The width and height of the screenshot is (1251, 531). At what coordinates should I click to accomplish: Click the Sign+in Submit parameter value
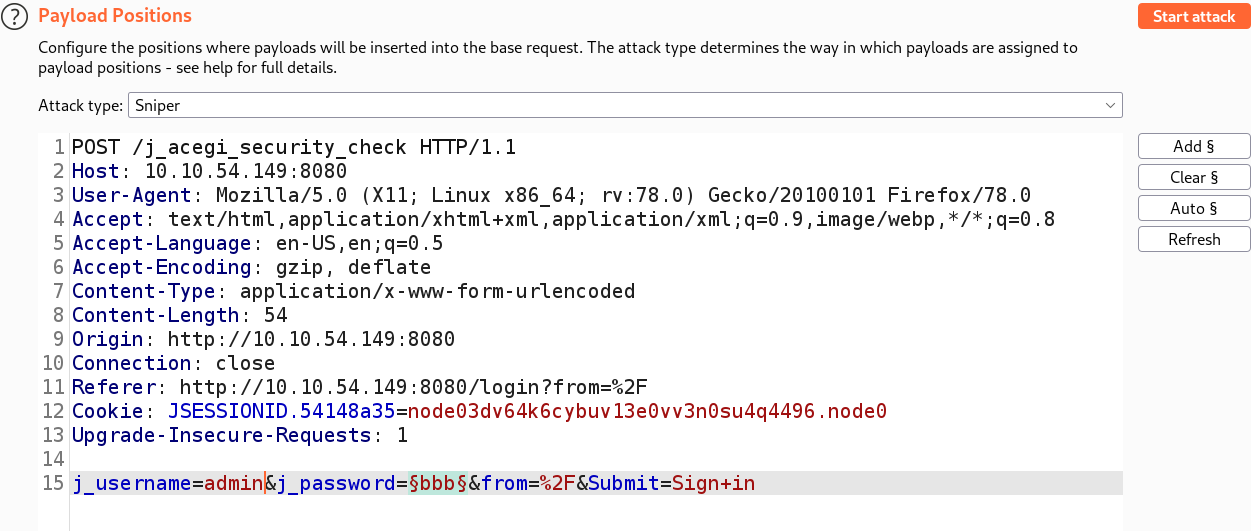coord(713,484)
